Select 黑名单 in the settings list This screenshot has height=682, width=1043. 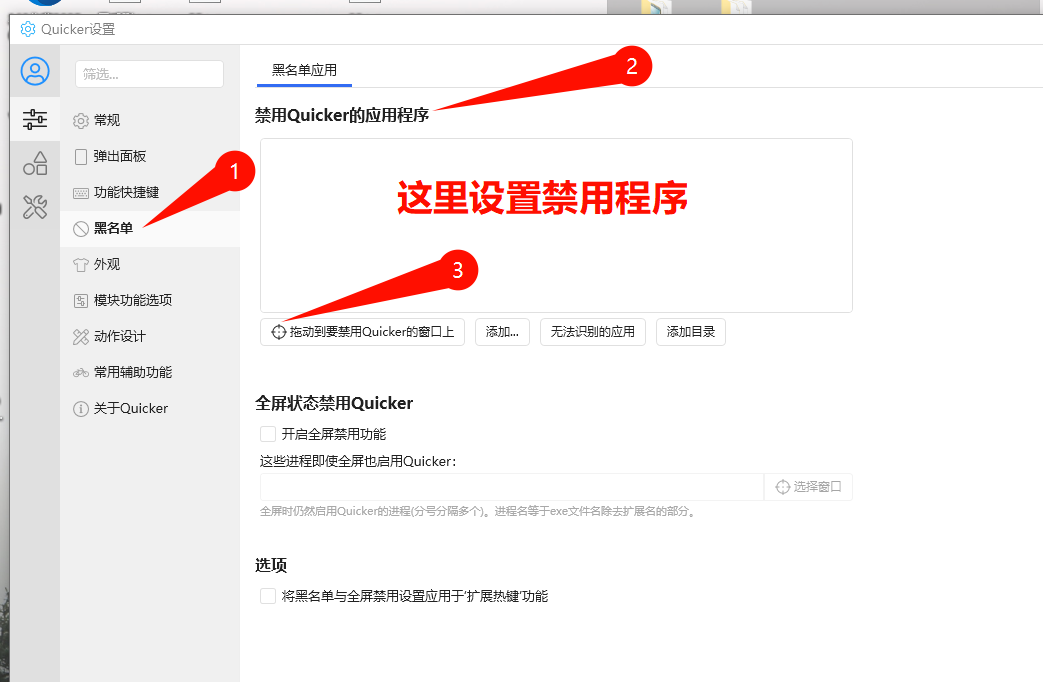(x=150, y=228)
